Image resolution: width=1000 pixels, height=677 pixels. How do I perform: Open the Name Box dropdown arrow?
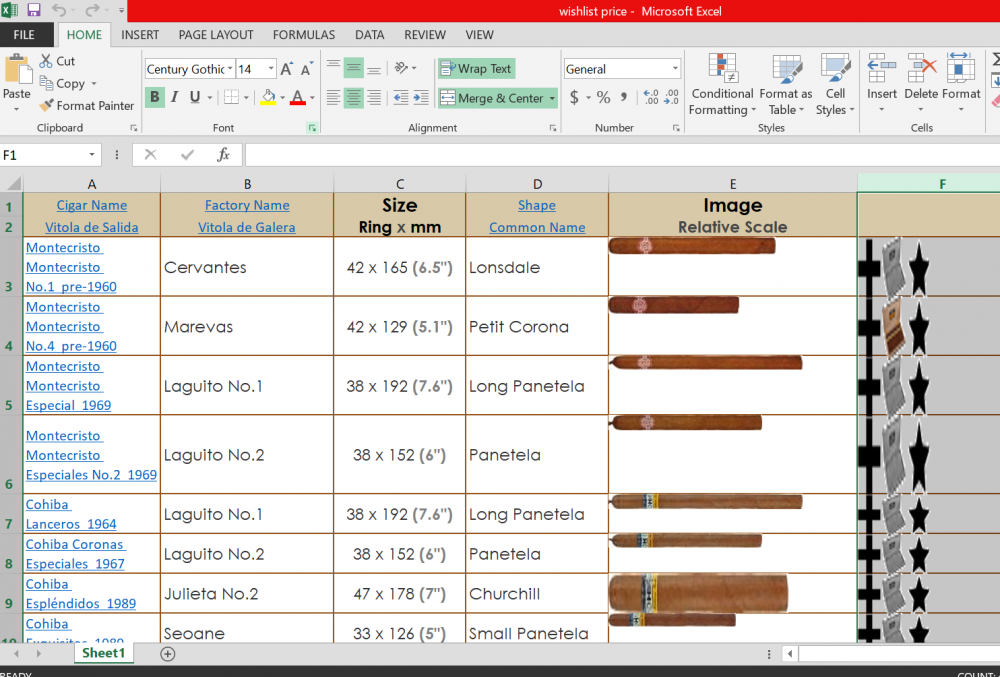click(92, 154)
